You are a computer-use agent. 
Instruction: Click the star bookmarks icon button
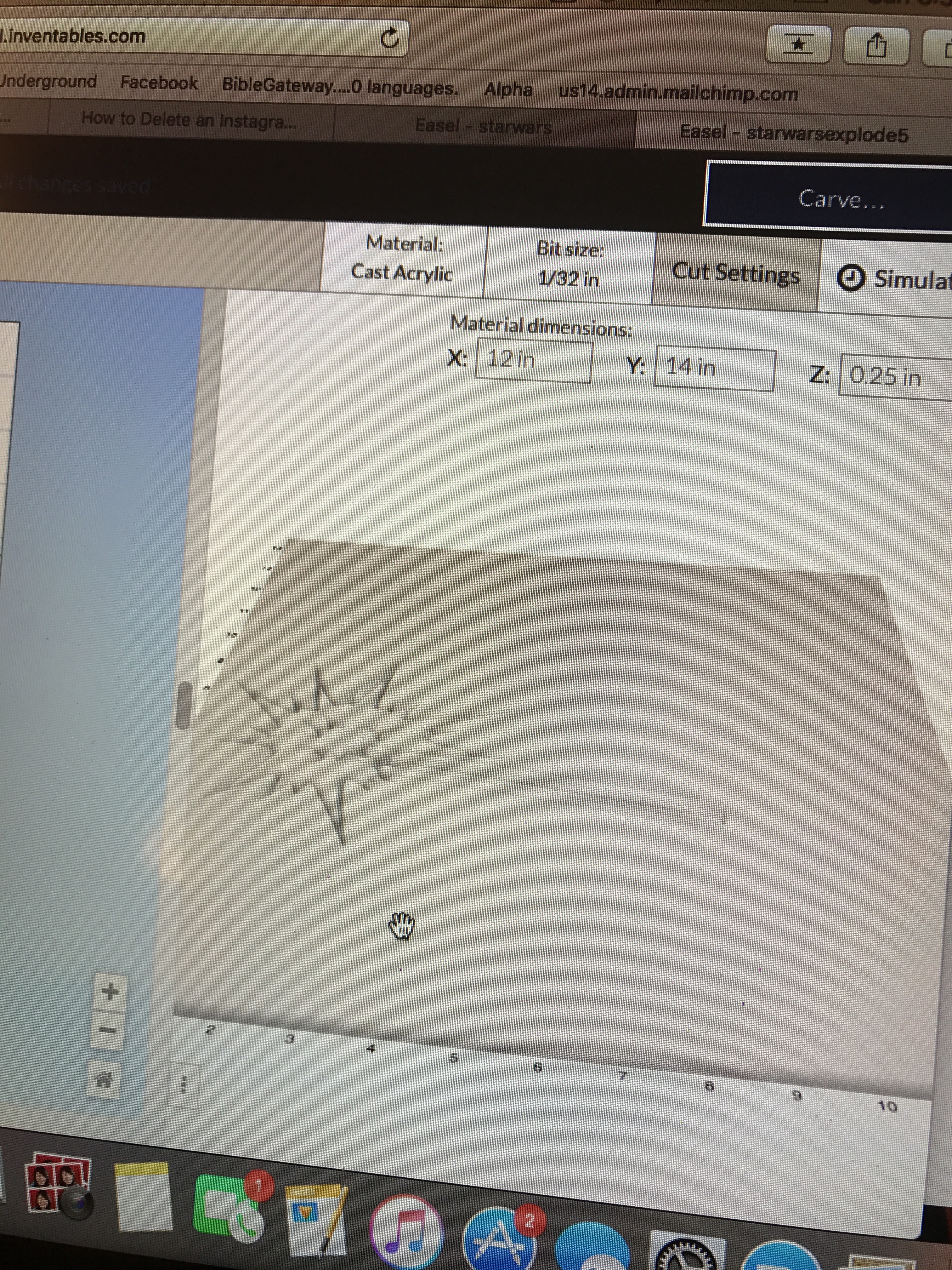pos(799,44)
